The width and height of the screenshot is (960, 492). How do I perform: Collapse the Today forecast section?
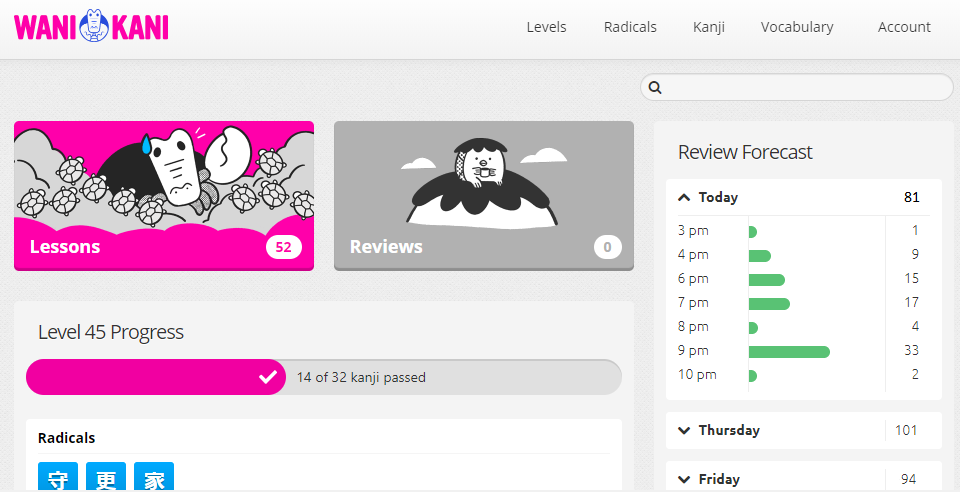(803, 197)
